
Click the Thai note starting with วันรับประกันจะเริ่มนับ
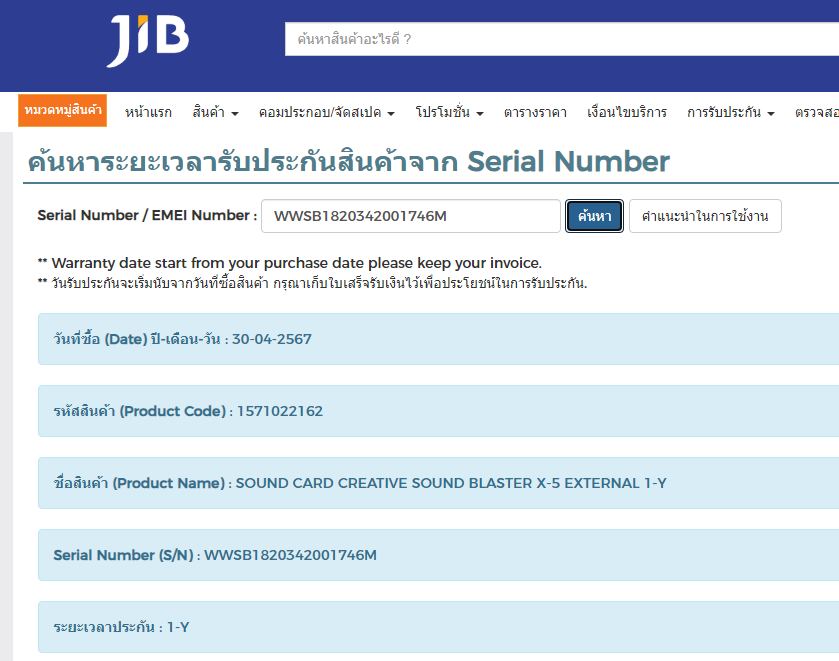click(312, 283)
